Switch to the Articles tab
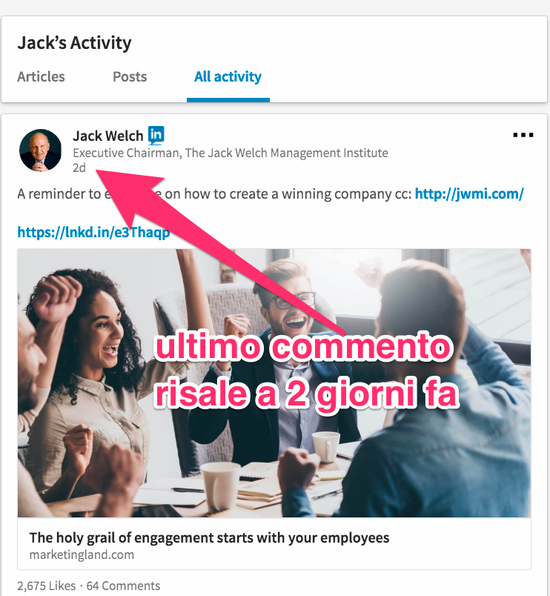This screenshot has height=596, width=550. [41, 77]
